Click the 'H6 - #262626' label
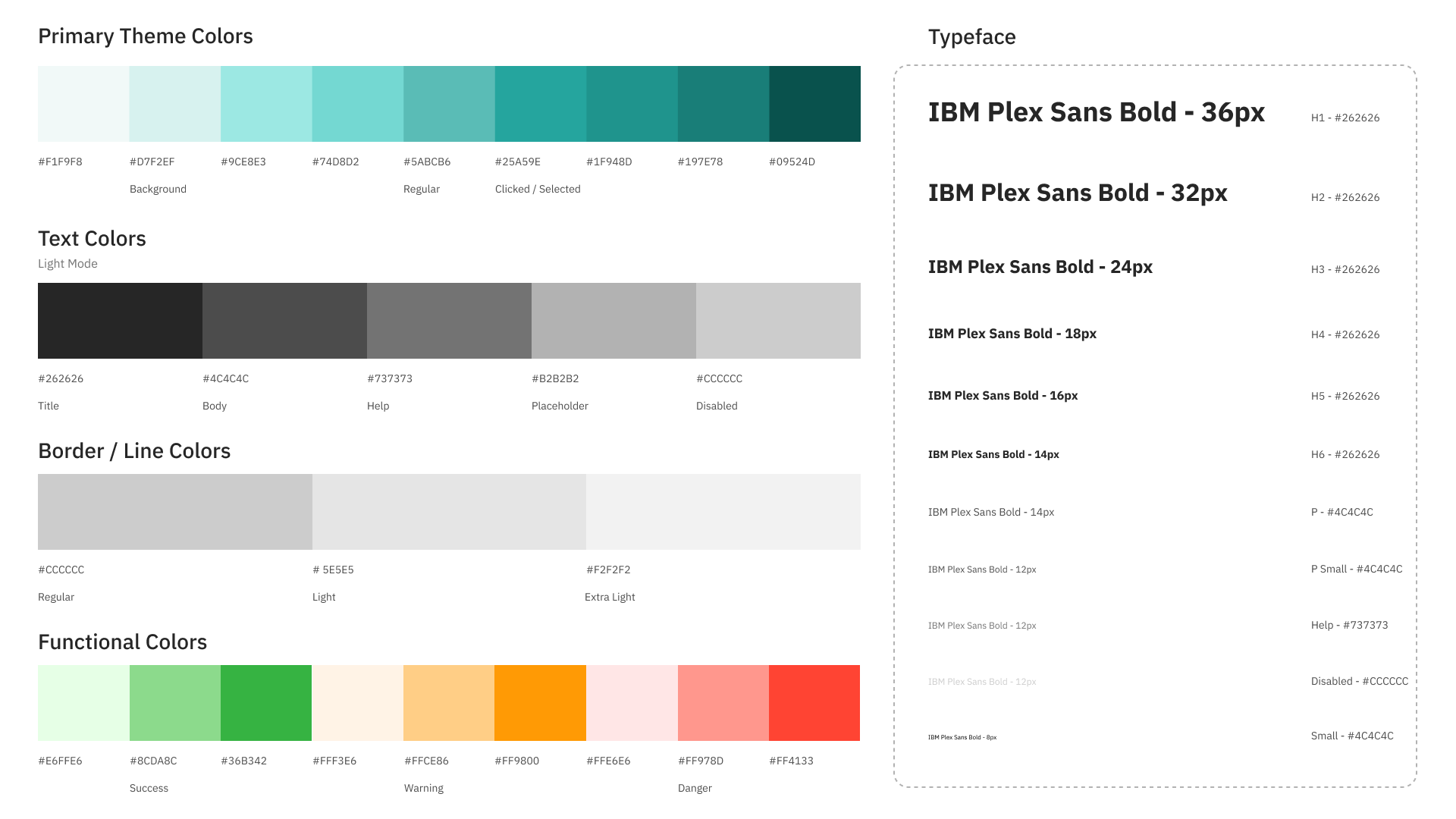Image resolution: width=1456 pixels, height=819 pixels. click(x=1345, y=454)
